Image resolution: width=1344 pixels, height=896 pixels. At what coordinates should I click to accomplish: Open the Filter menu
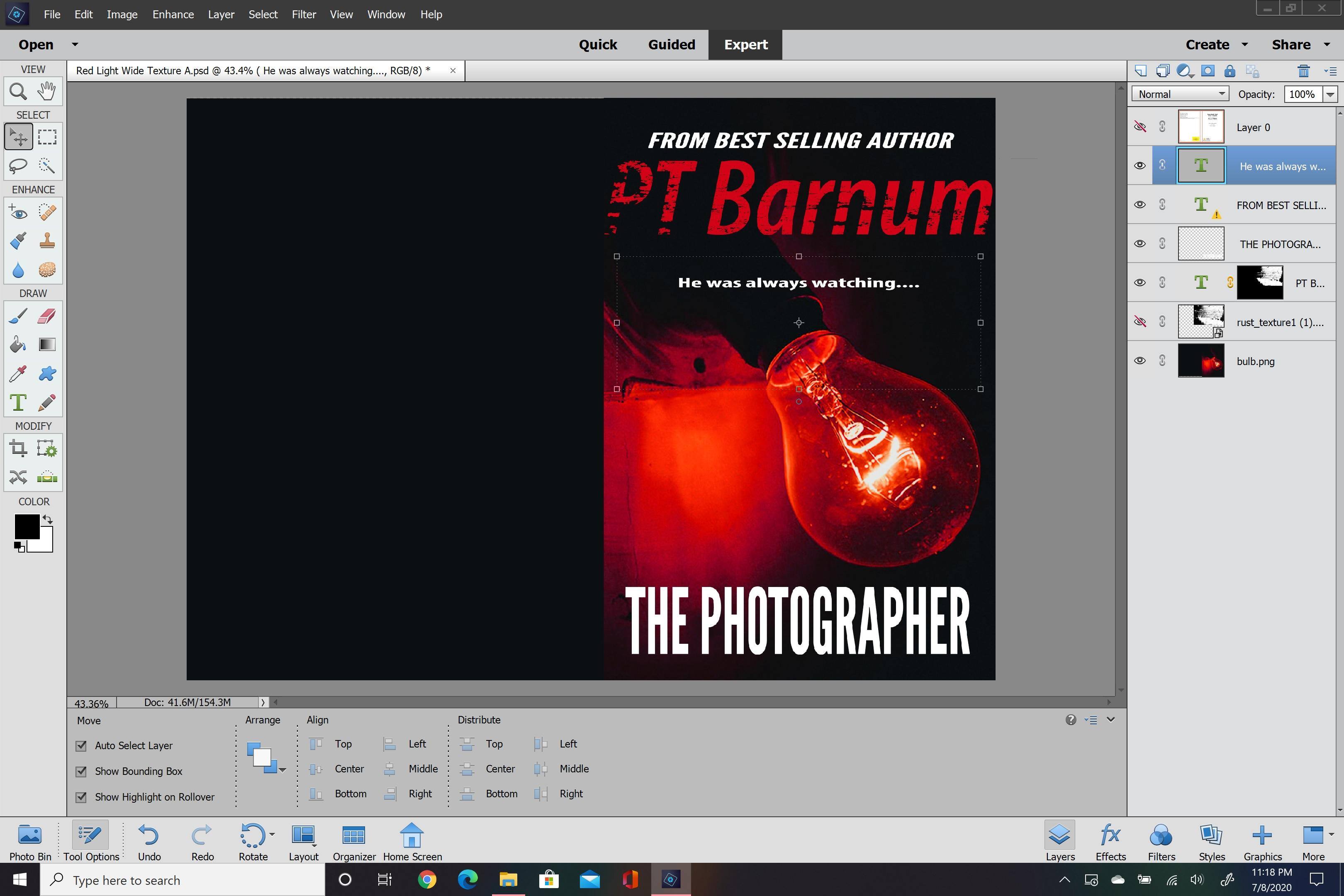coord(303,14)
